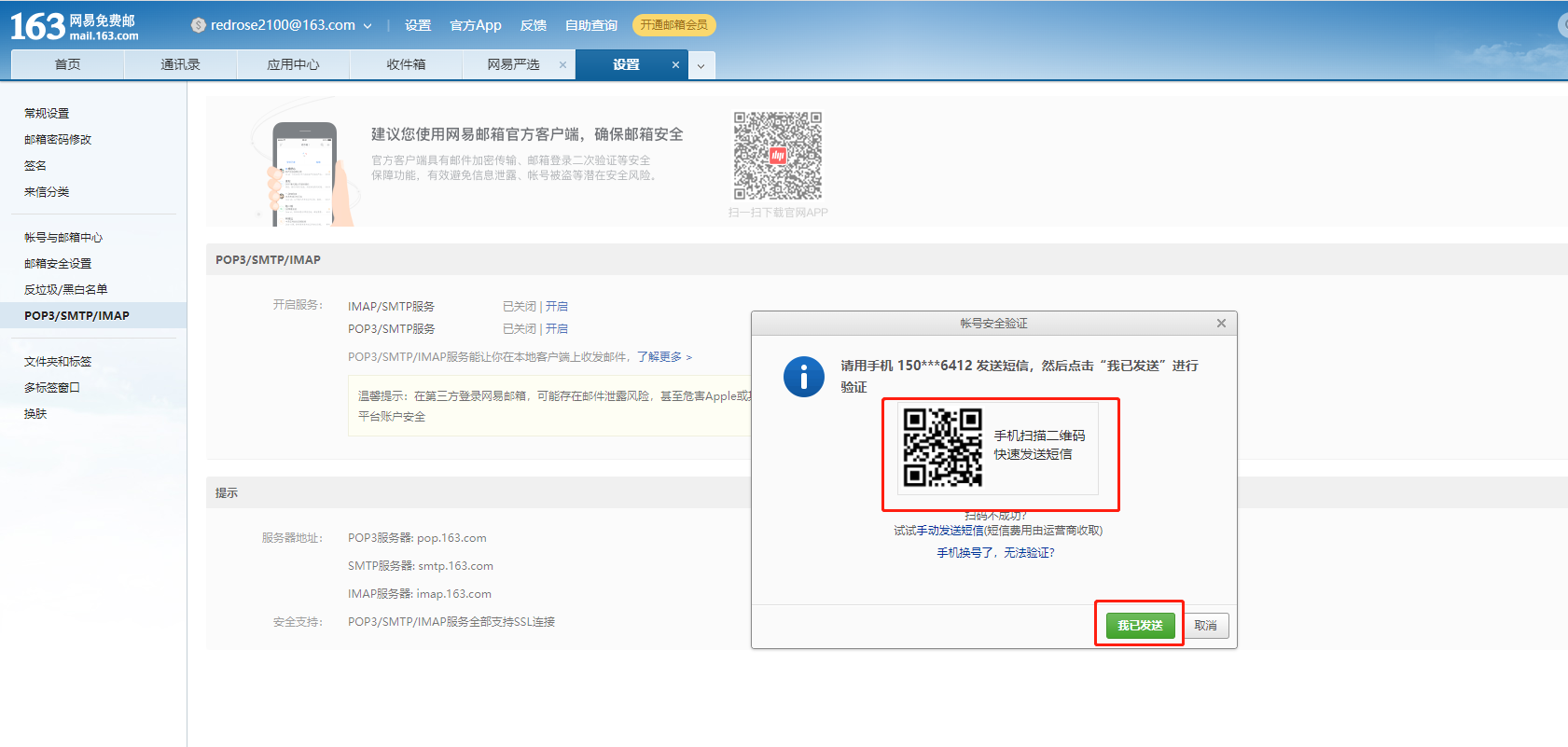The image size is (1568, 747).
Task: Click 建议您使用网易邮箱官方客户端 banner heading
Action: (x=527, y=133)
